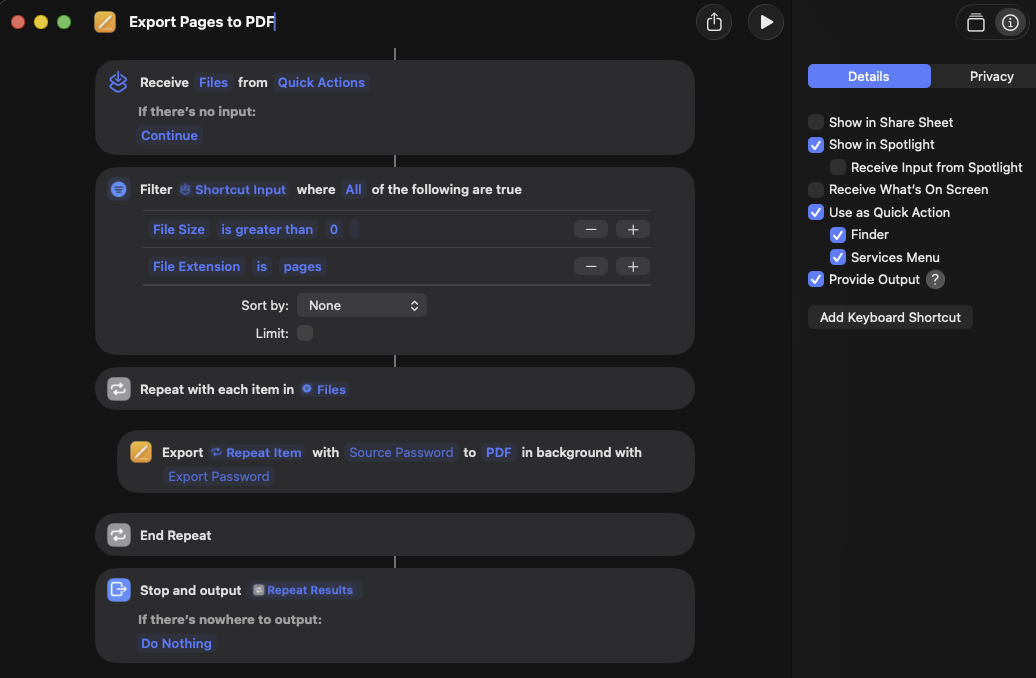This screenshot has height=678, width=1036.
Task: Click the Repeat Item variable token
Action: click(256, 452)
